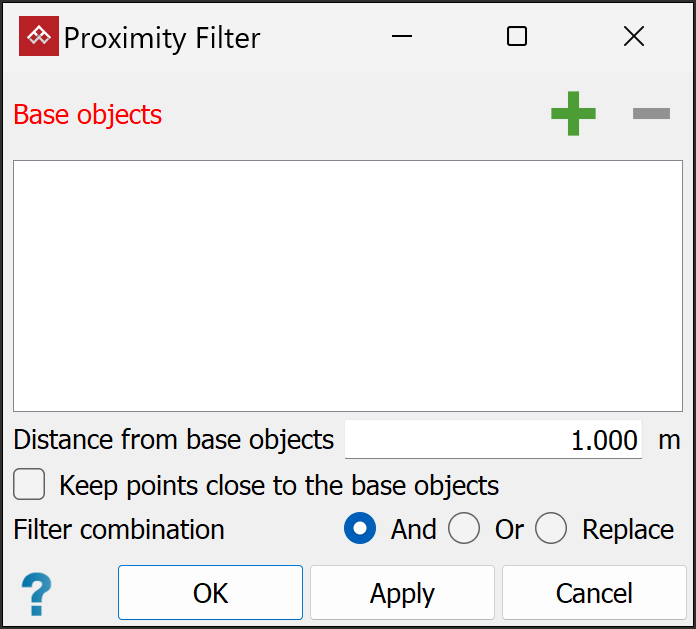Click the Distance from base objects label

click(x=174, y=440)
